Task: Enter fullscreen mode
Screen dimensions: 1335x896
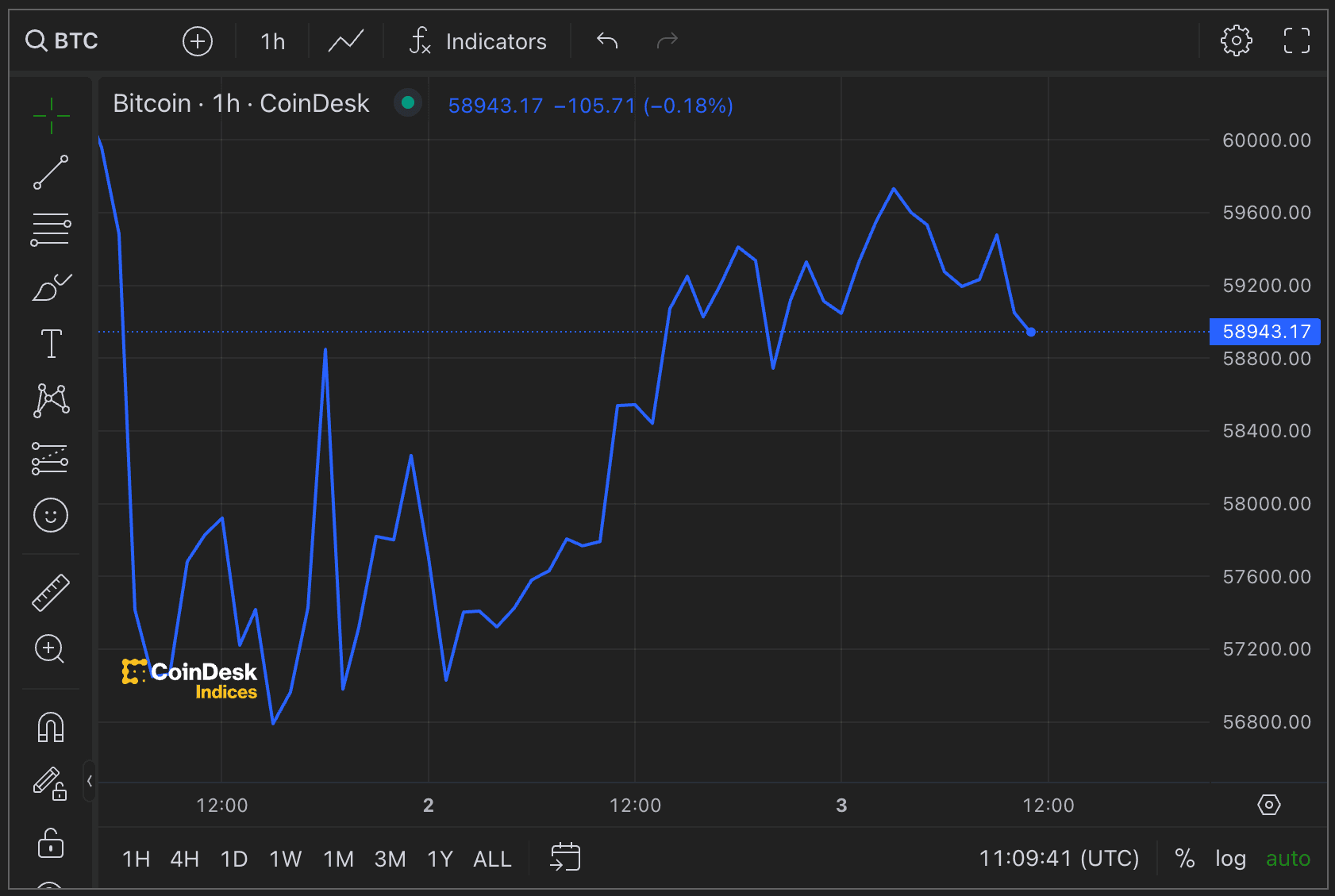Action: pyautogui.click(x=1297, y=40)
